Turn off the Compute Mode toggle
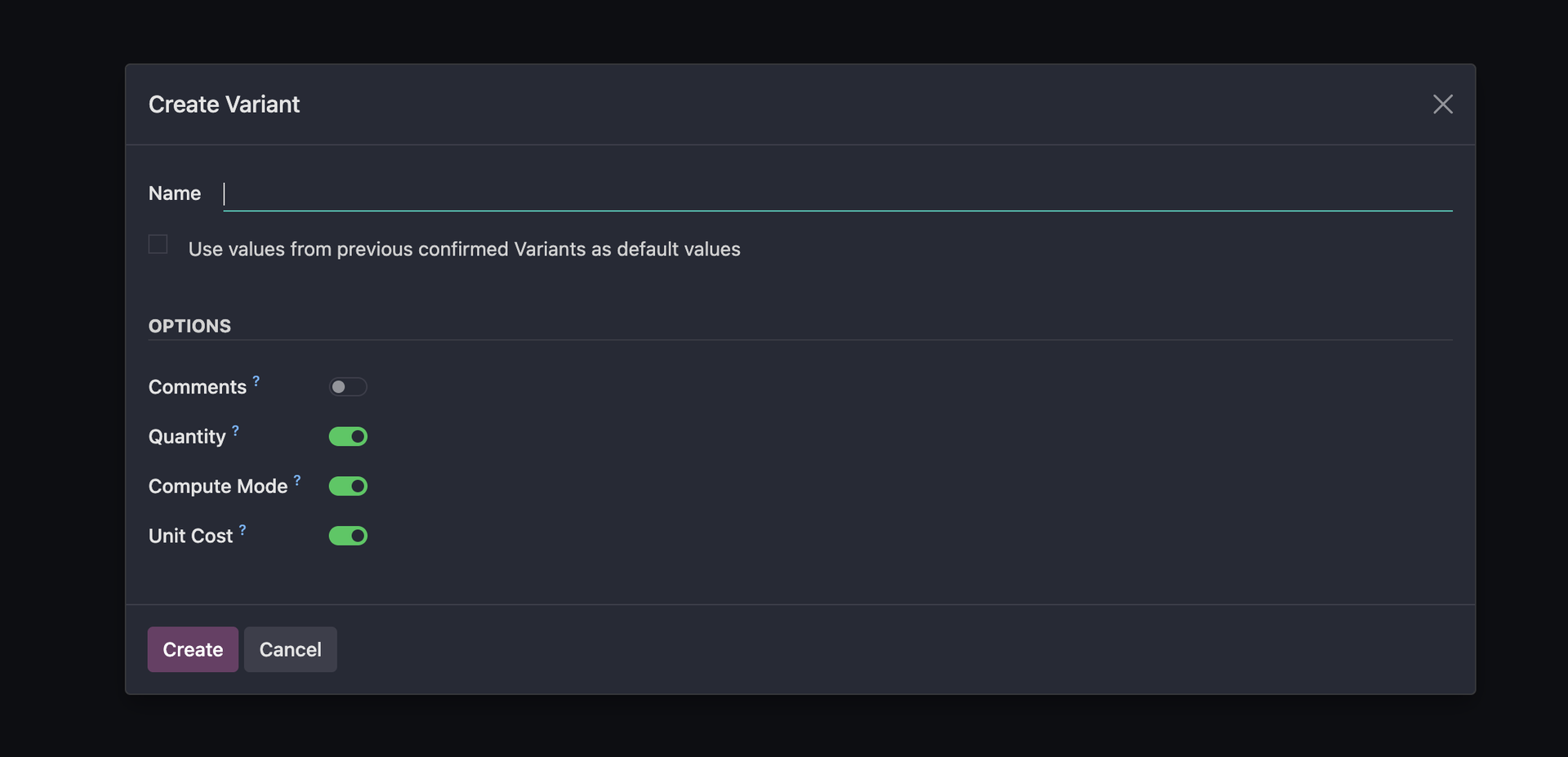The width and height of the screenshot is (1568, 757). [348, 487]
